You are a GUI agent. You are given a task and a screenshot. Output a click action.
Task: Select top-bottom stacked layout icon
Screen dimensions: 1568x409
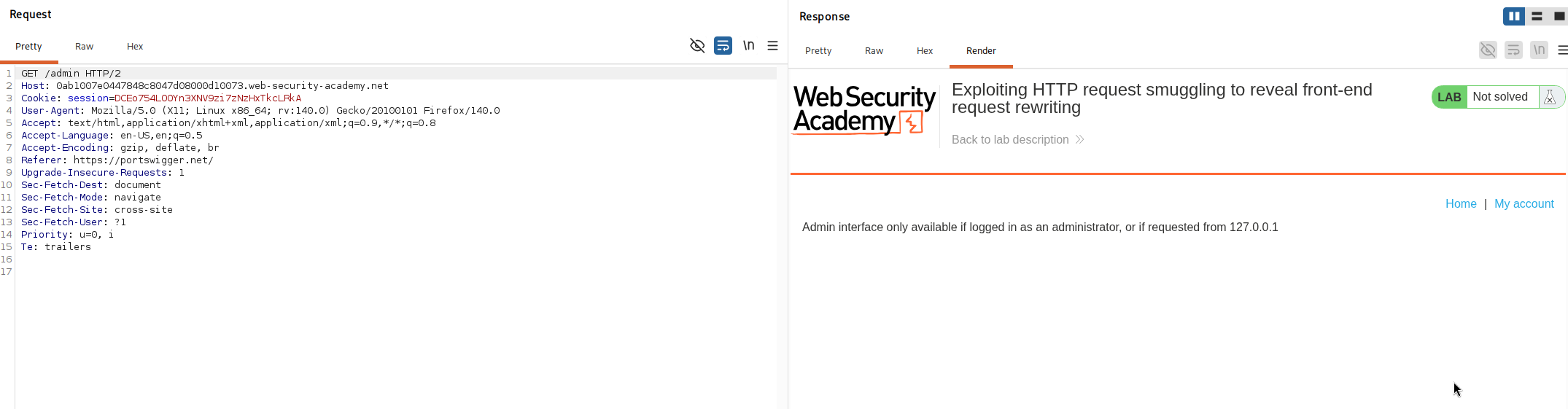(1537, 16)
